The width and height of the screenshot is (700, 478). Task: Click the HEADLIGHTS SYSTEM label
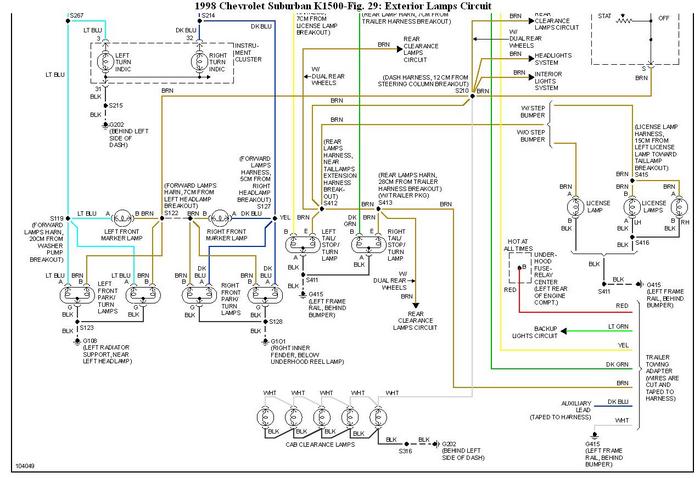[x=553, y=59]
